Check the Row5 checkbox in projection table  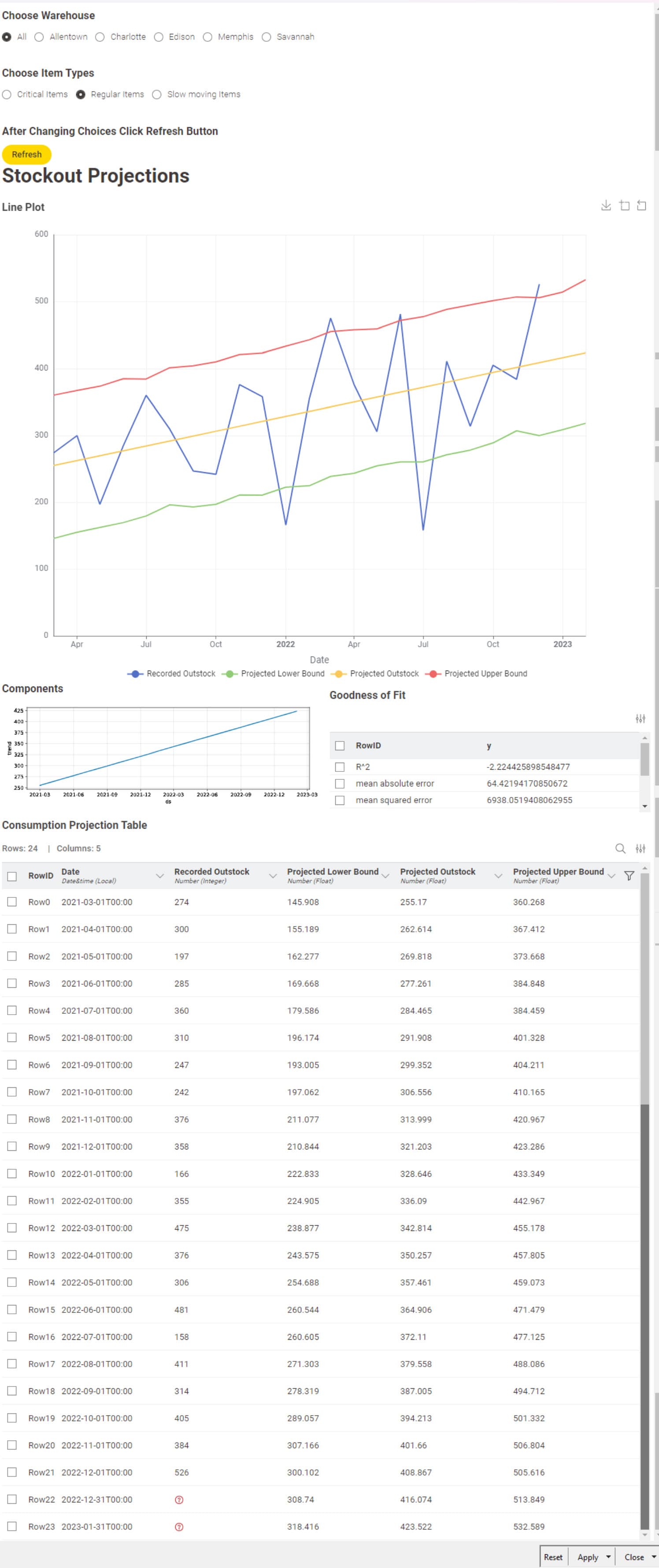point(11,1037)
